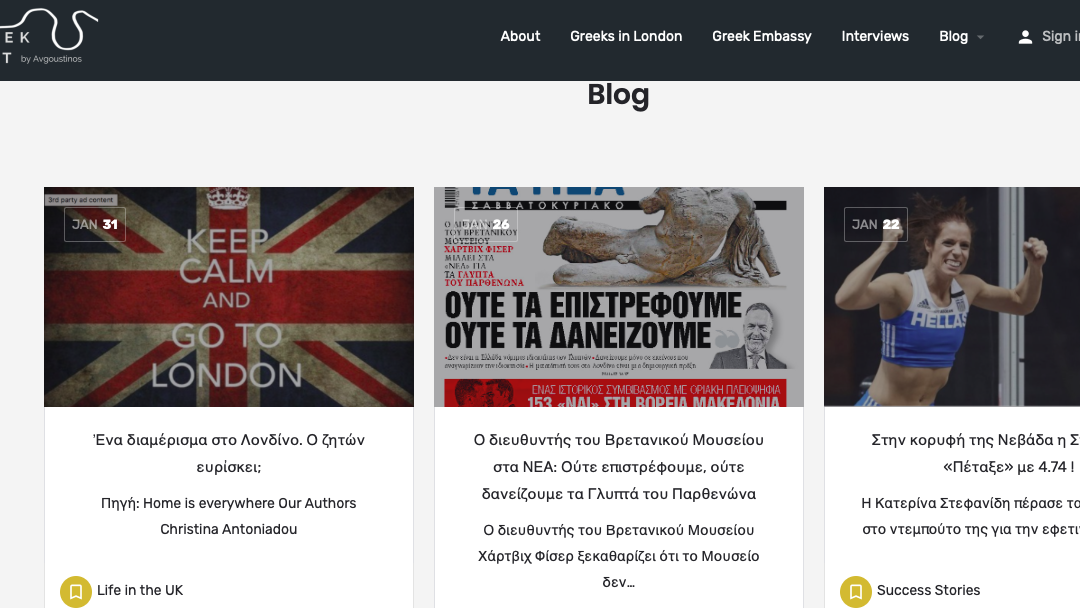Screen dimensions: 1080x608
Task: Navigate to Interviews
Action: [875, 36]
